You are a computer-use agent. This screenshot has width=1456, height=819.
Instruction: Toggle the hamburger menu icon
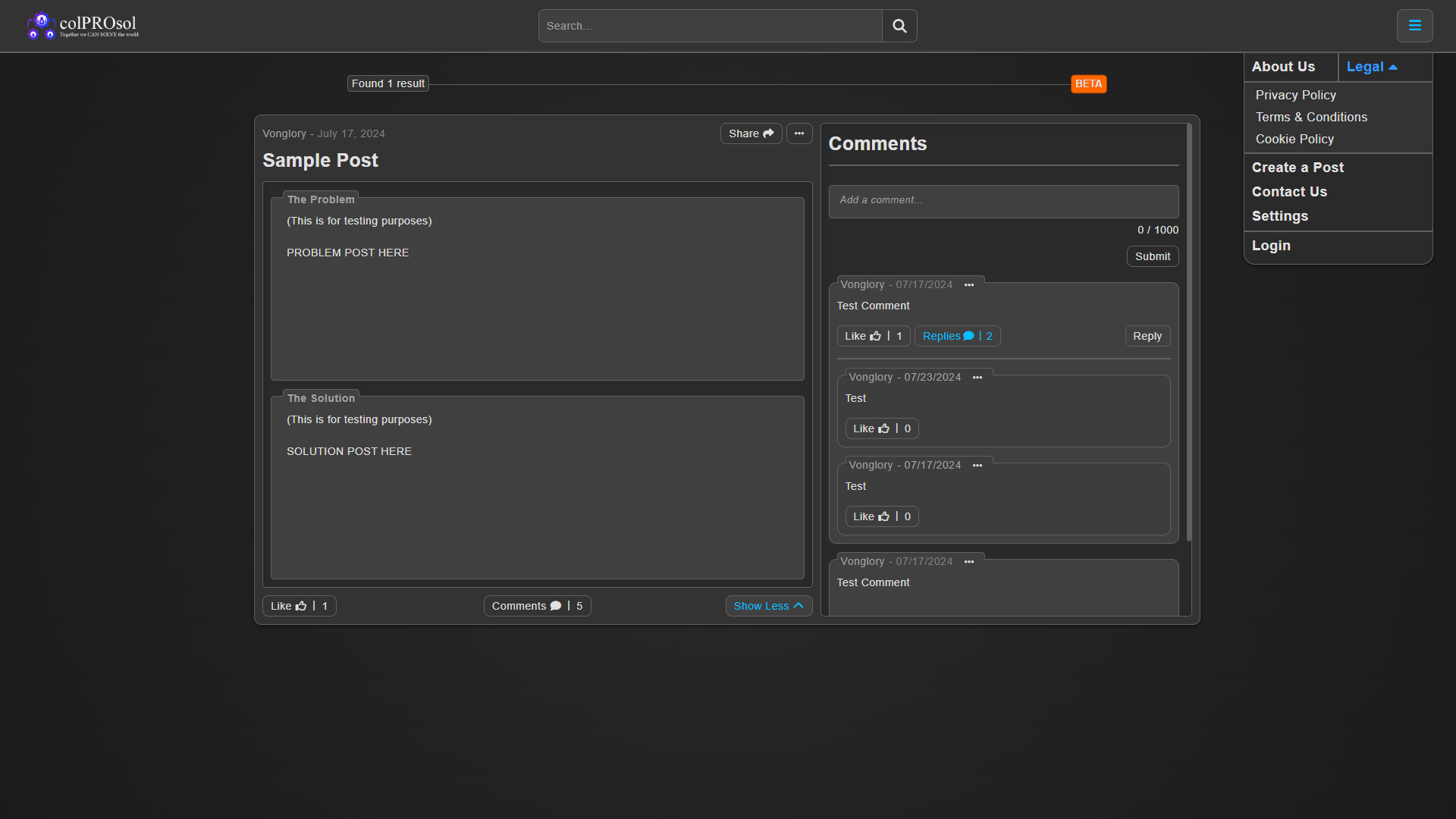coord(1414,26)
